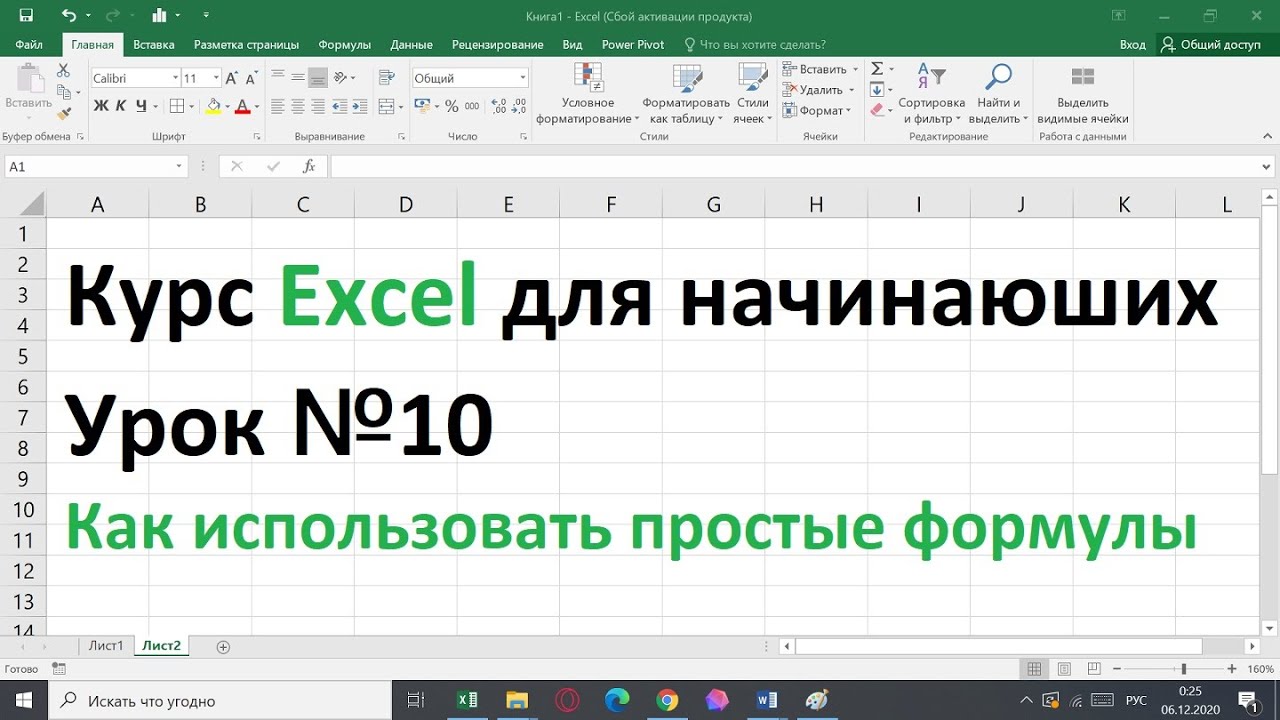
Task: Align cell text left
Action: click(x=278, y=106)
